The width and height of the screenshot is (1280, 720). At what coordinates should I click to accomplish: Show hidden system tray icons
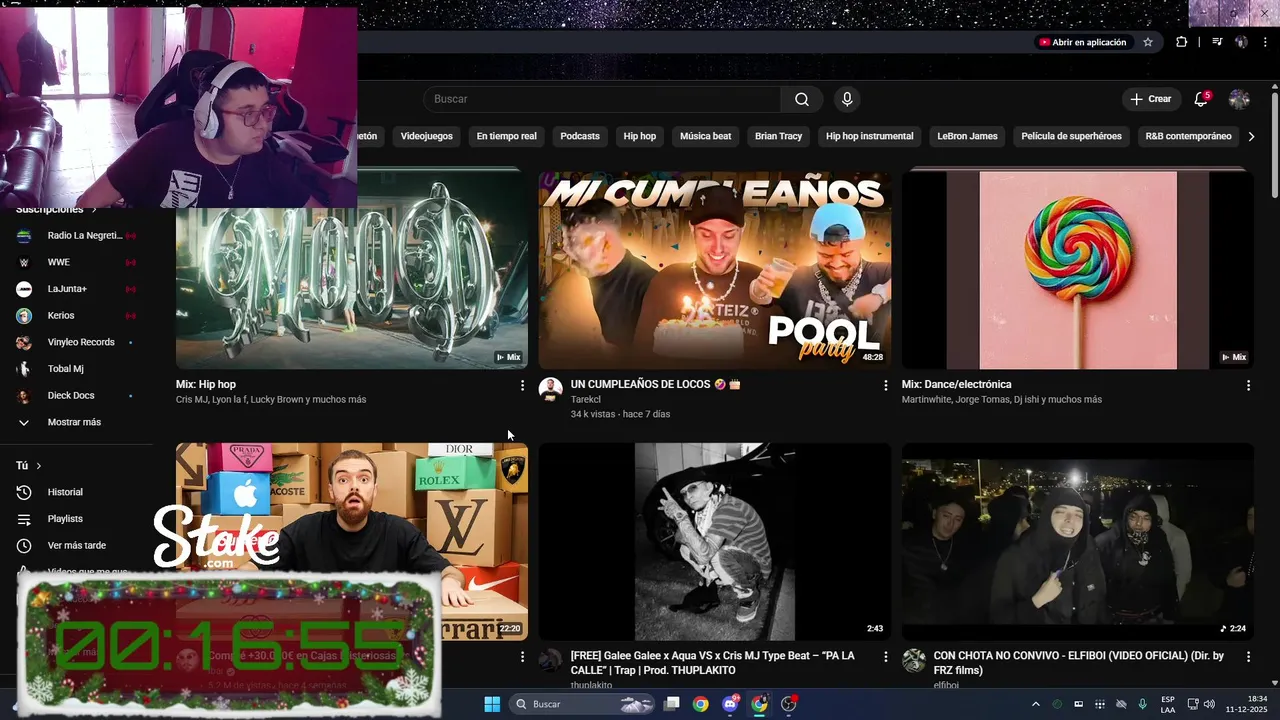click(1035, 704)
